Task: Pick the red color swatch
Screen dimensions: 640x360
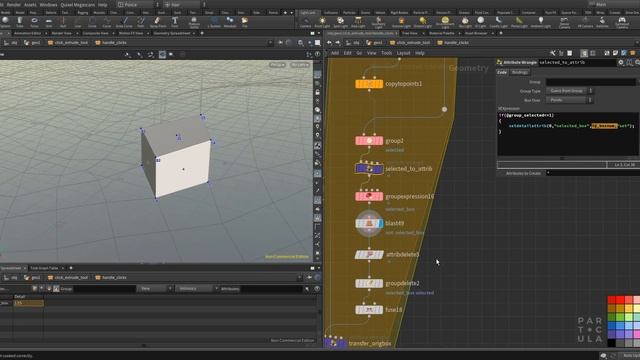Action: (x=611, y=300)
